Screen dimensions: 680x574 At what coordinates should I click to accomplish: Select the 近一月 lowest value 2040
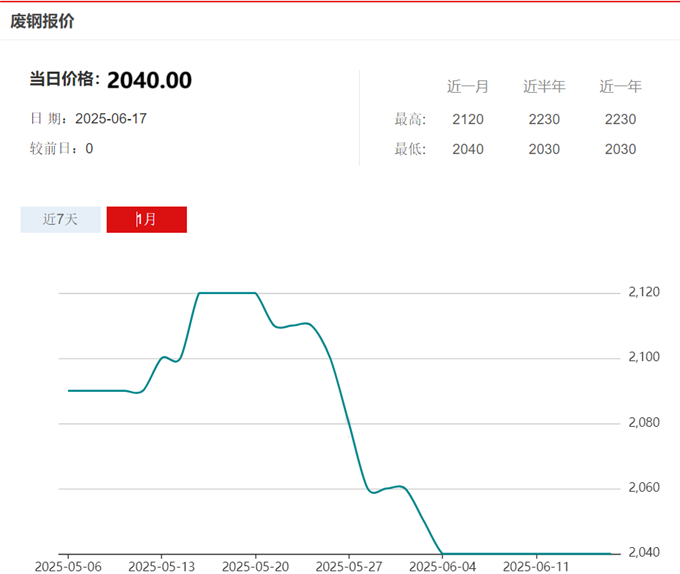click(467, 150)
